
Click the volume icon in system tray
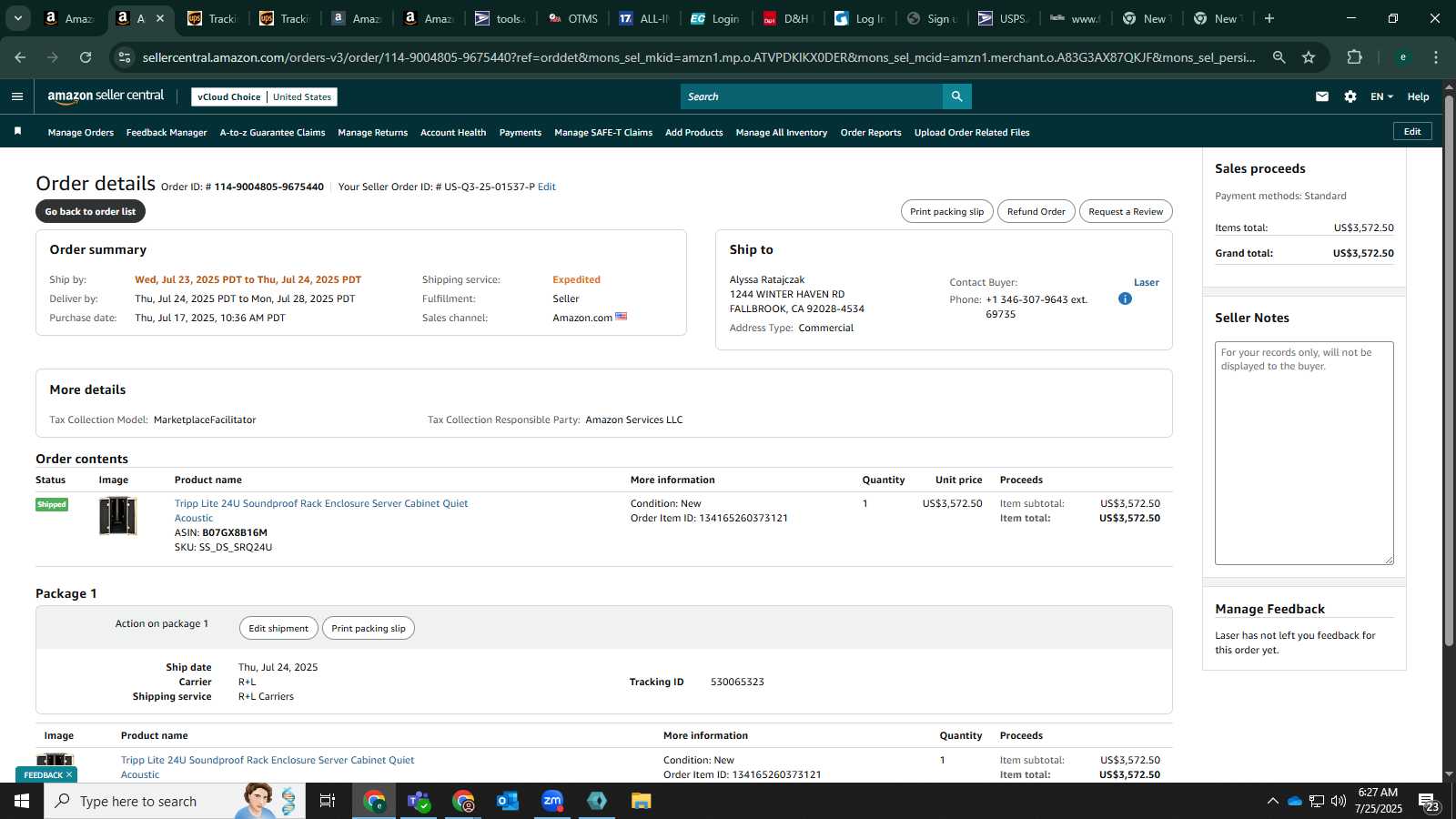tap(1339, 801)
